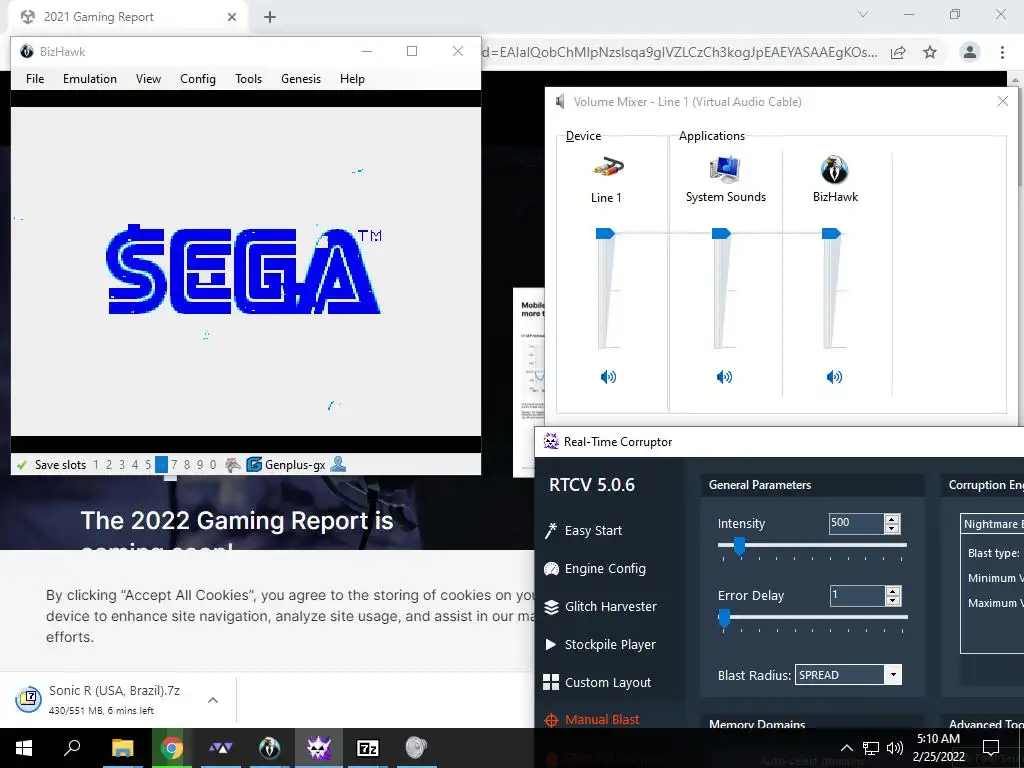Click the Genplus-gx core icon in status bar

(x=253, y=464)
